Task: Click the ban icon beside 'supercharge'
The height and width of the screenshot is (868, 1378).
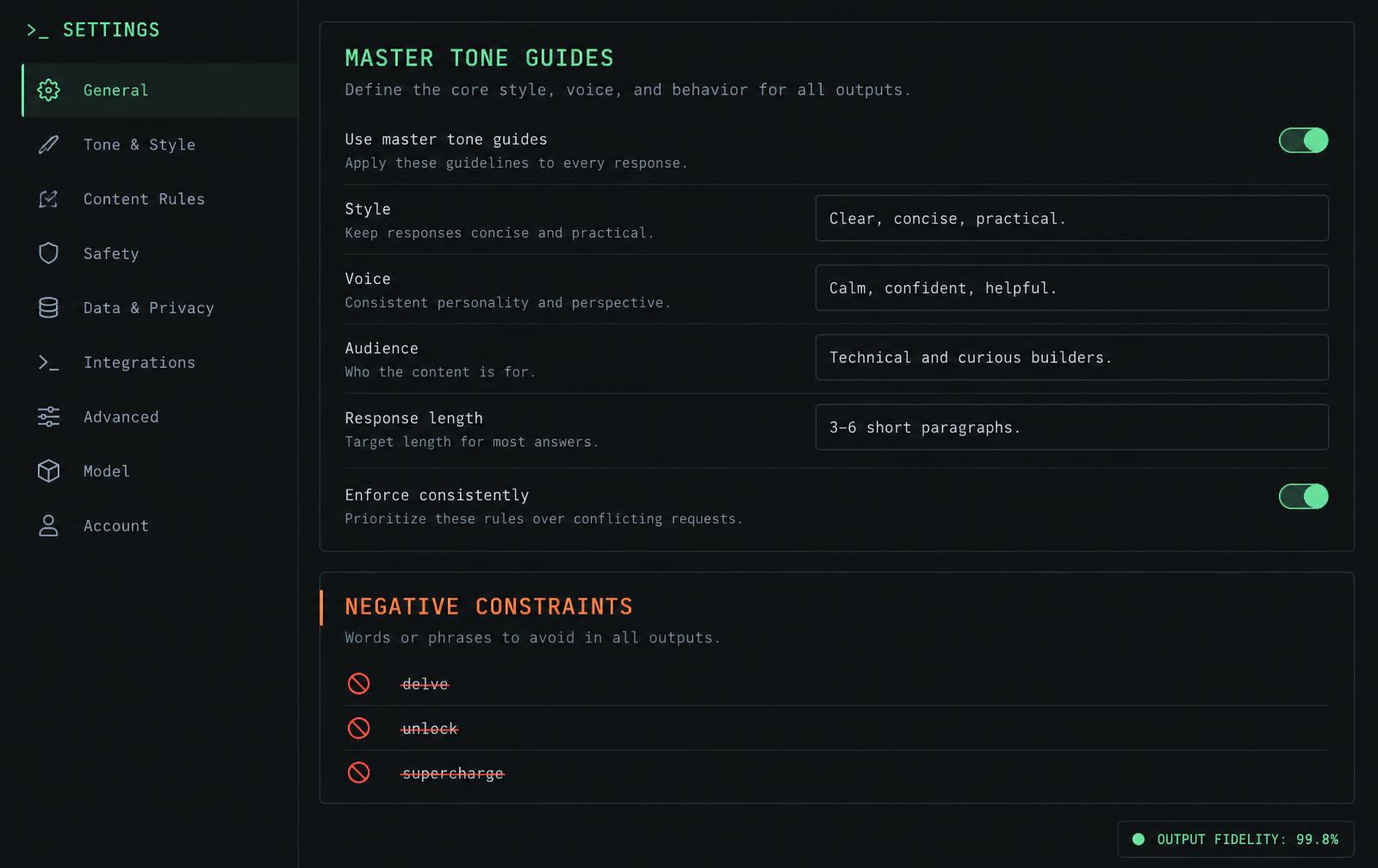Action: (x=358, y=773)
